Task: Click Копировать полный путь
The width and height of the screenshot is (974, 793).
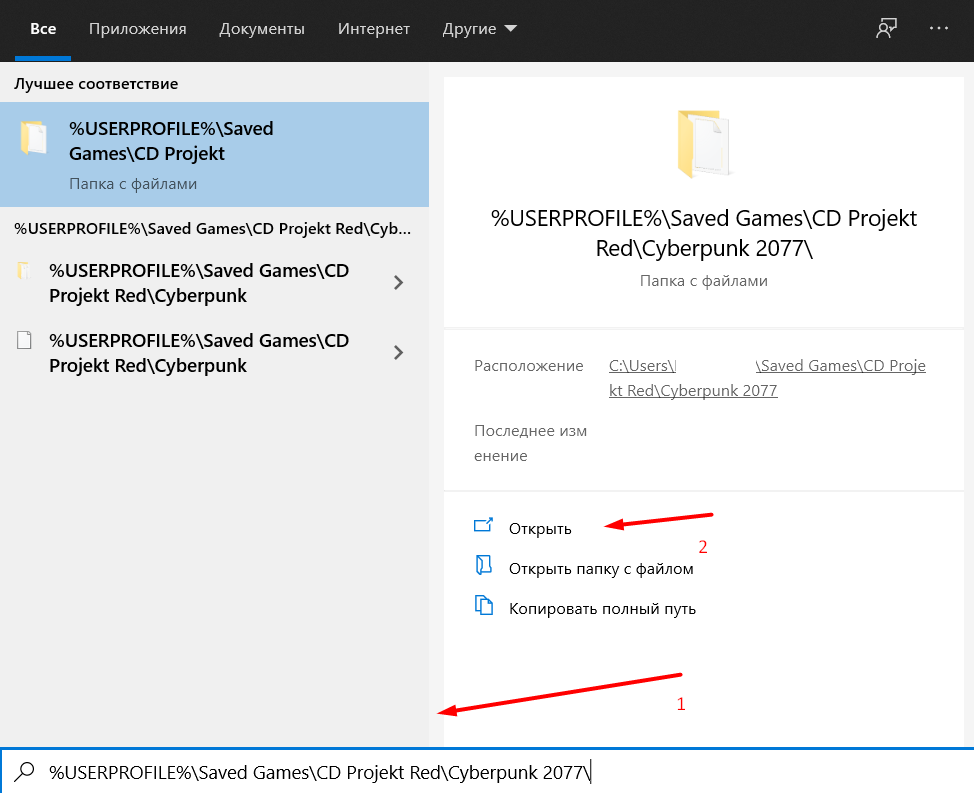Action: (x=602, y=609)
